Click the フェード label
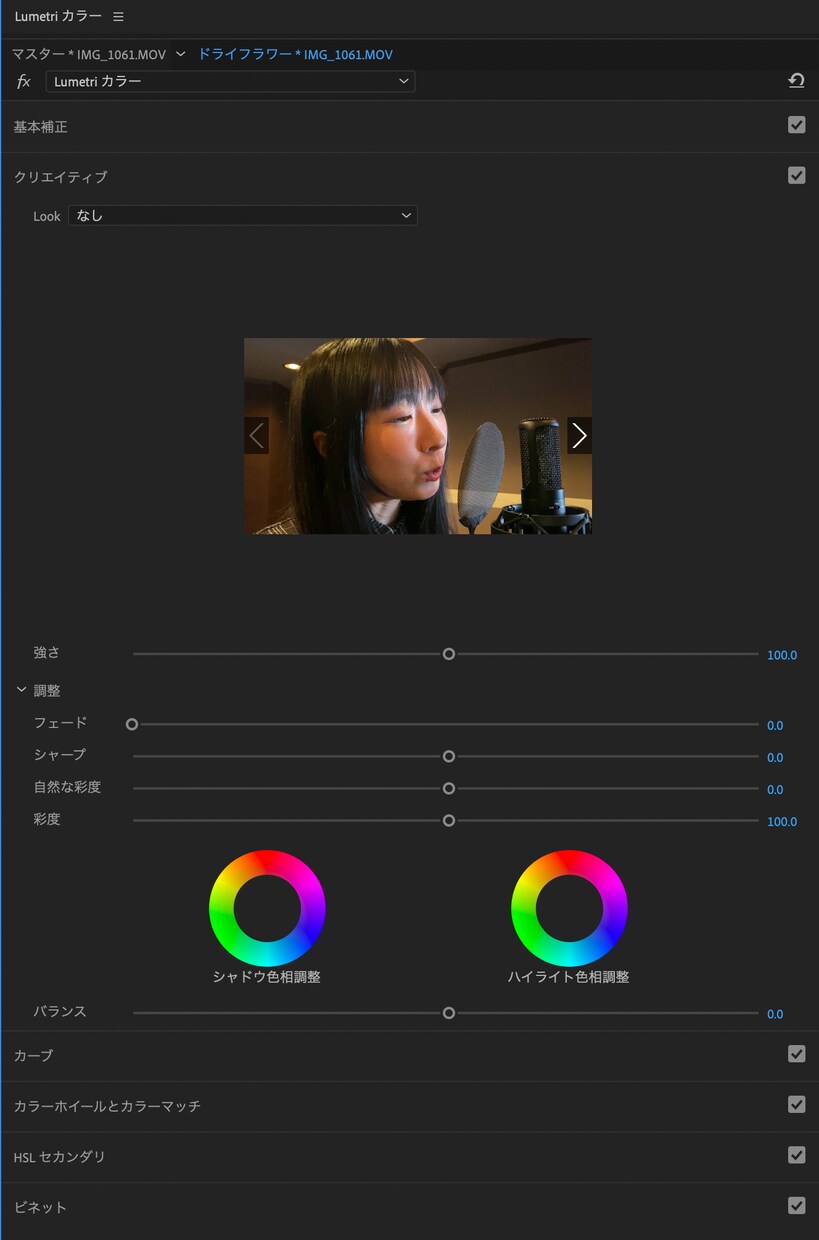 coord(61,722)
